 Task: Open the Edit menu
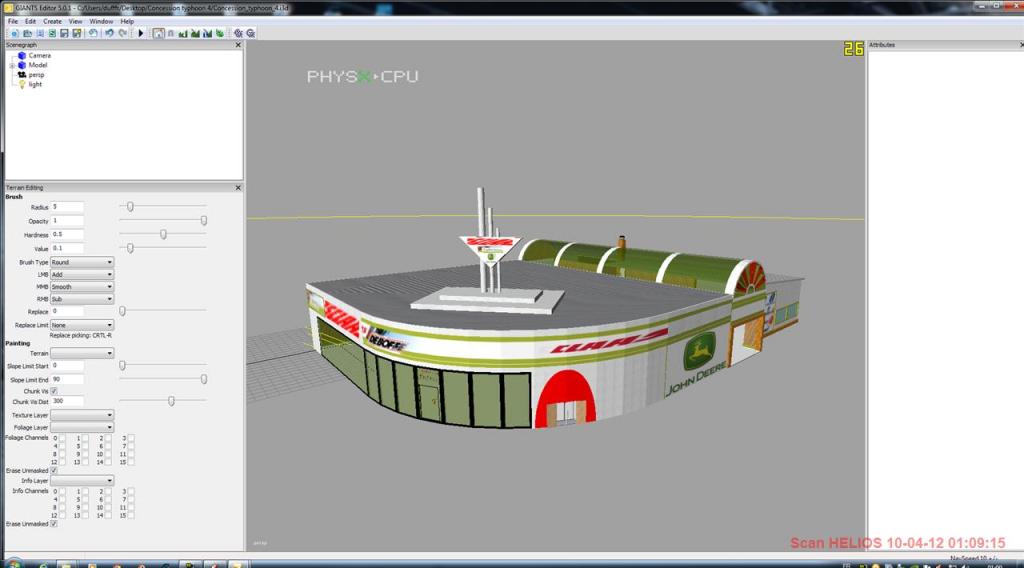pyautogui.click(x=30, y=22)
